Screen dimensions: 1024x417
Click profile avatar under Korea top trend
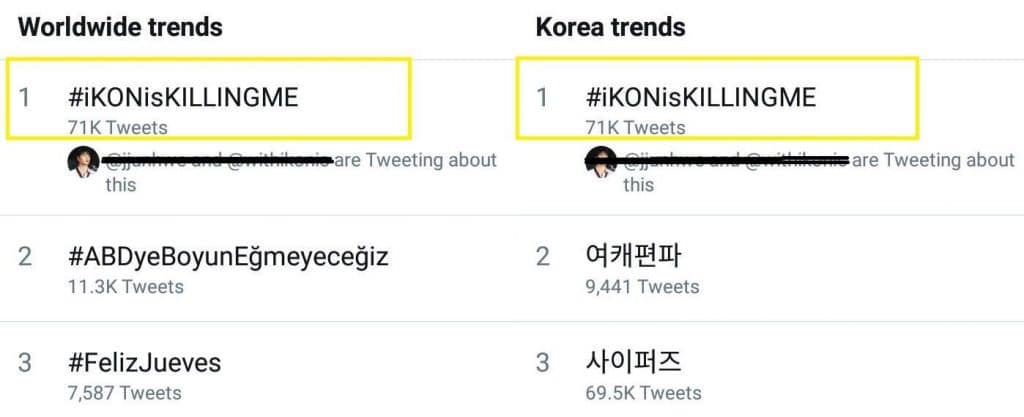[x=601, y=161]
